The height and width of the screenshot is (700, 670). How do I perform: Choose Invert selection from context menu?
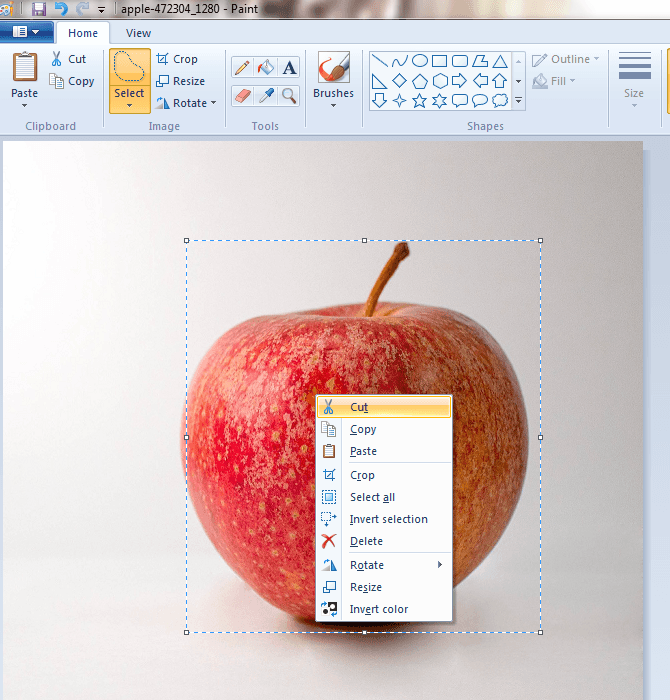388,520
